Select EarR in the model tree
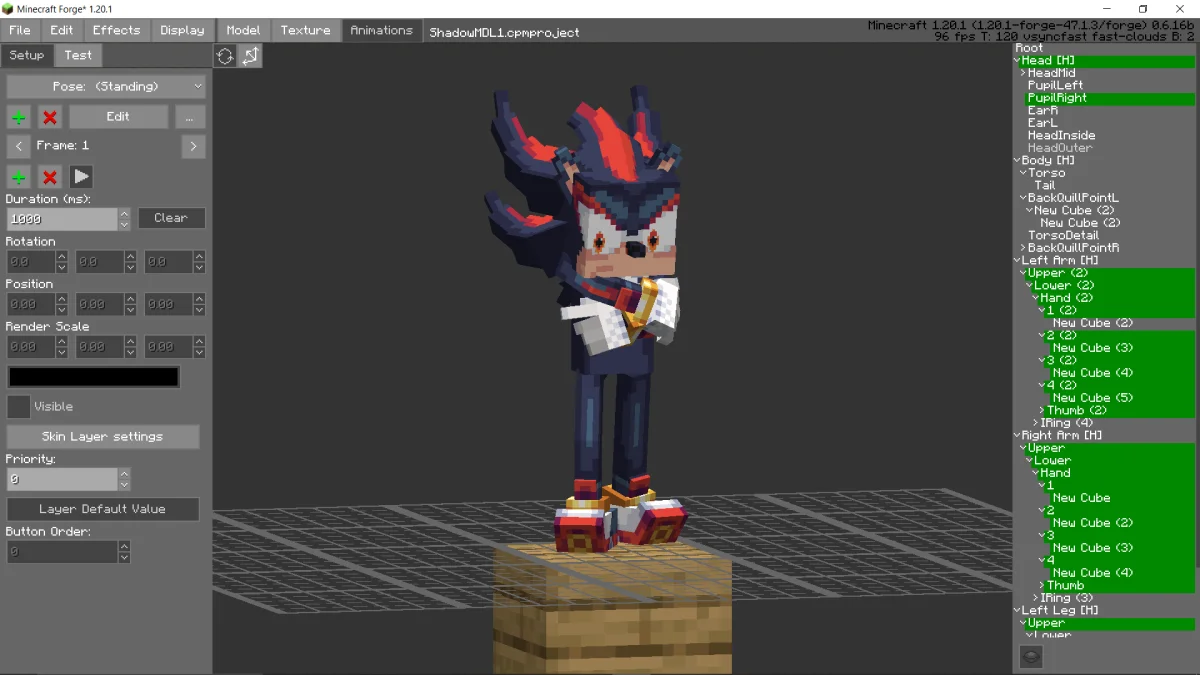The height and width of the screenshot is (675, 1200). pos(1042,111)
